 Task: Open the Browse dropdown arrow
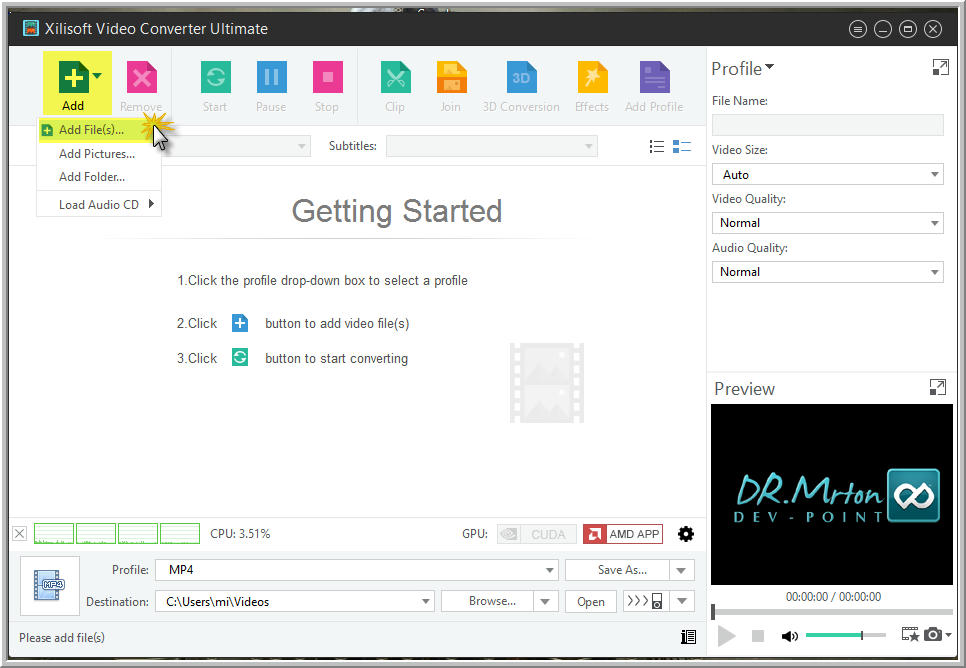coord(545,601)
